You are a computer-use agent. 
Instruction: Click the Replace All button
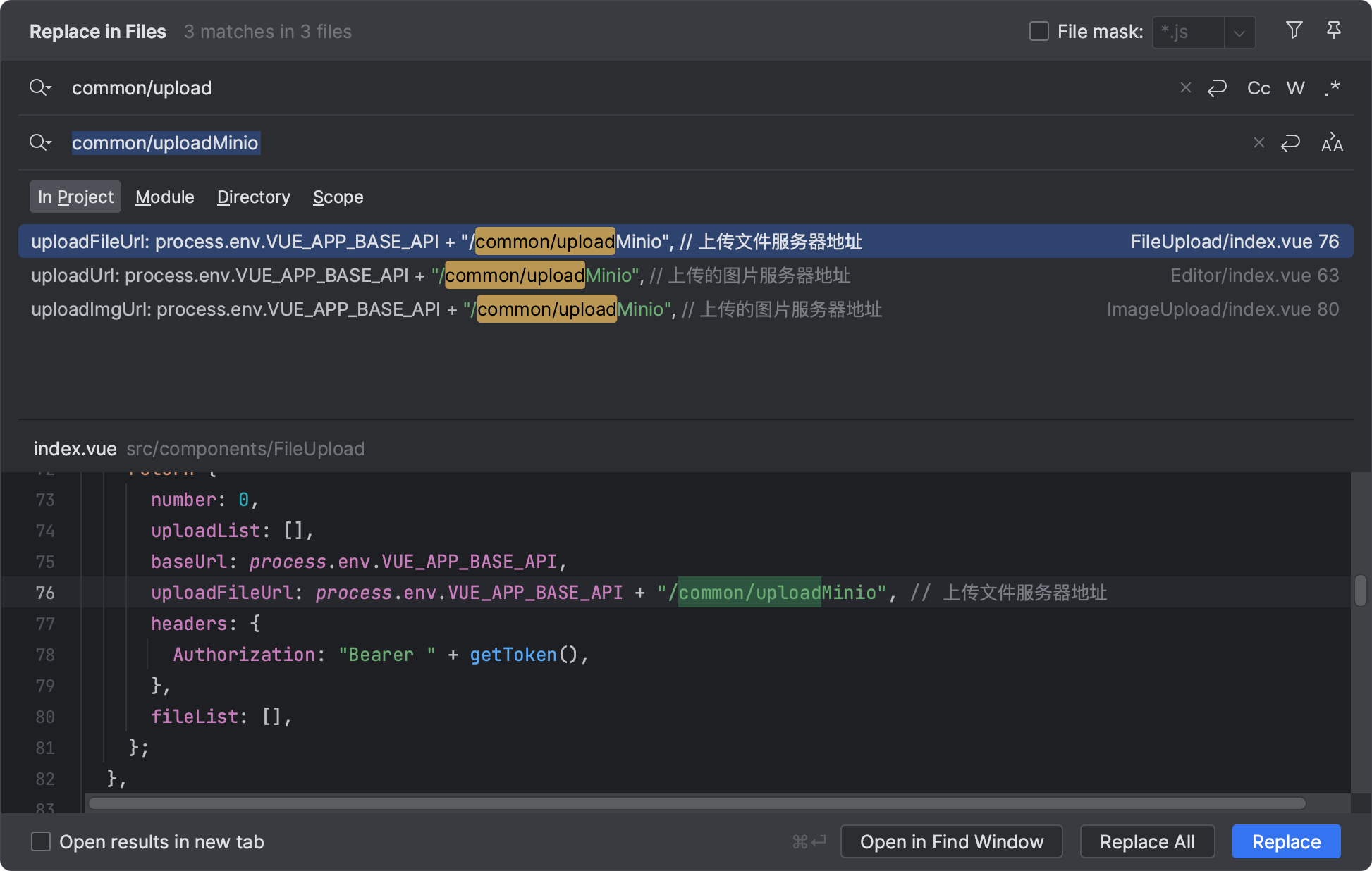[1147, 841]
